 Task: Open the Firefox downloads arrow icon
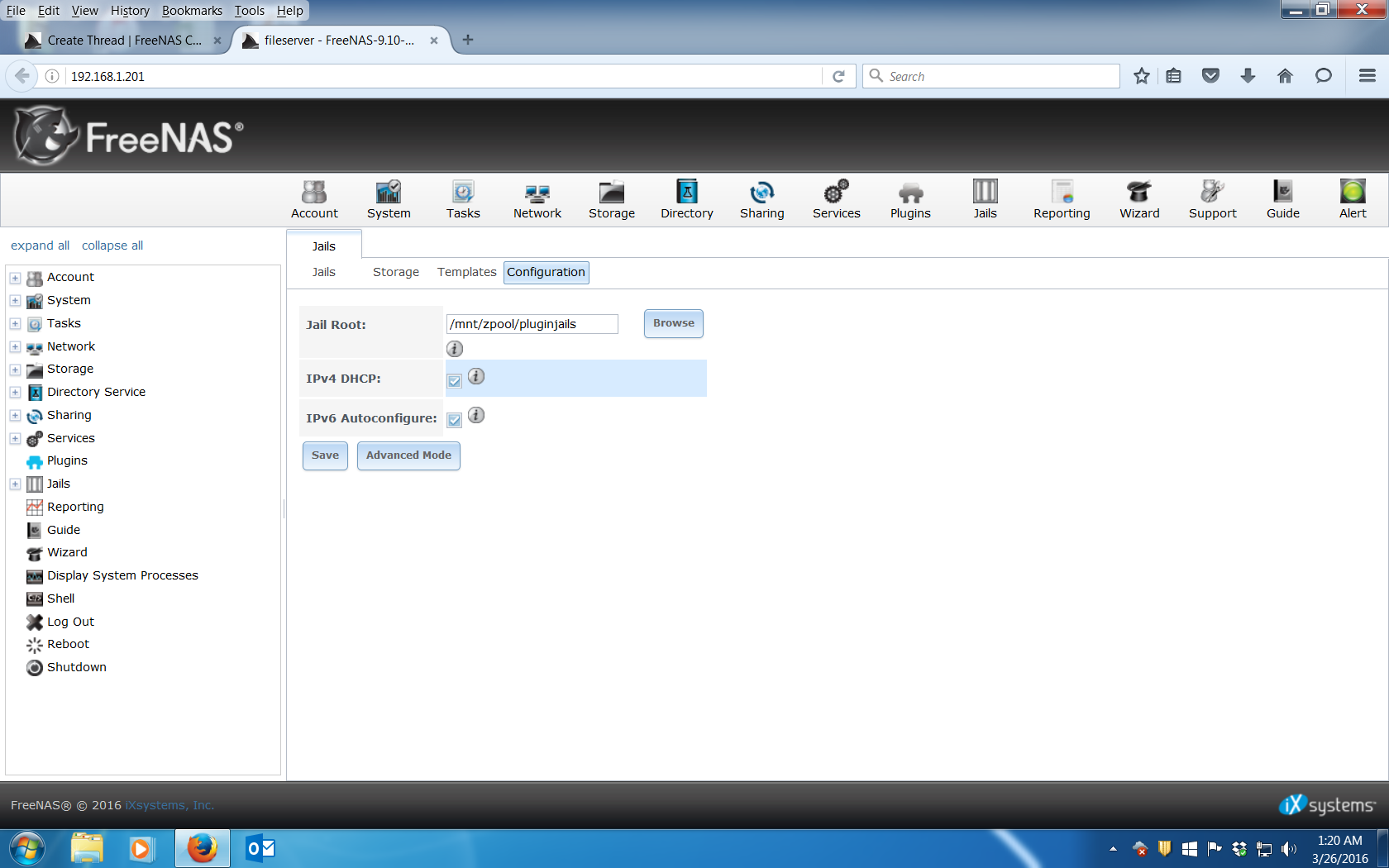point(1248,76)
